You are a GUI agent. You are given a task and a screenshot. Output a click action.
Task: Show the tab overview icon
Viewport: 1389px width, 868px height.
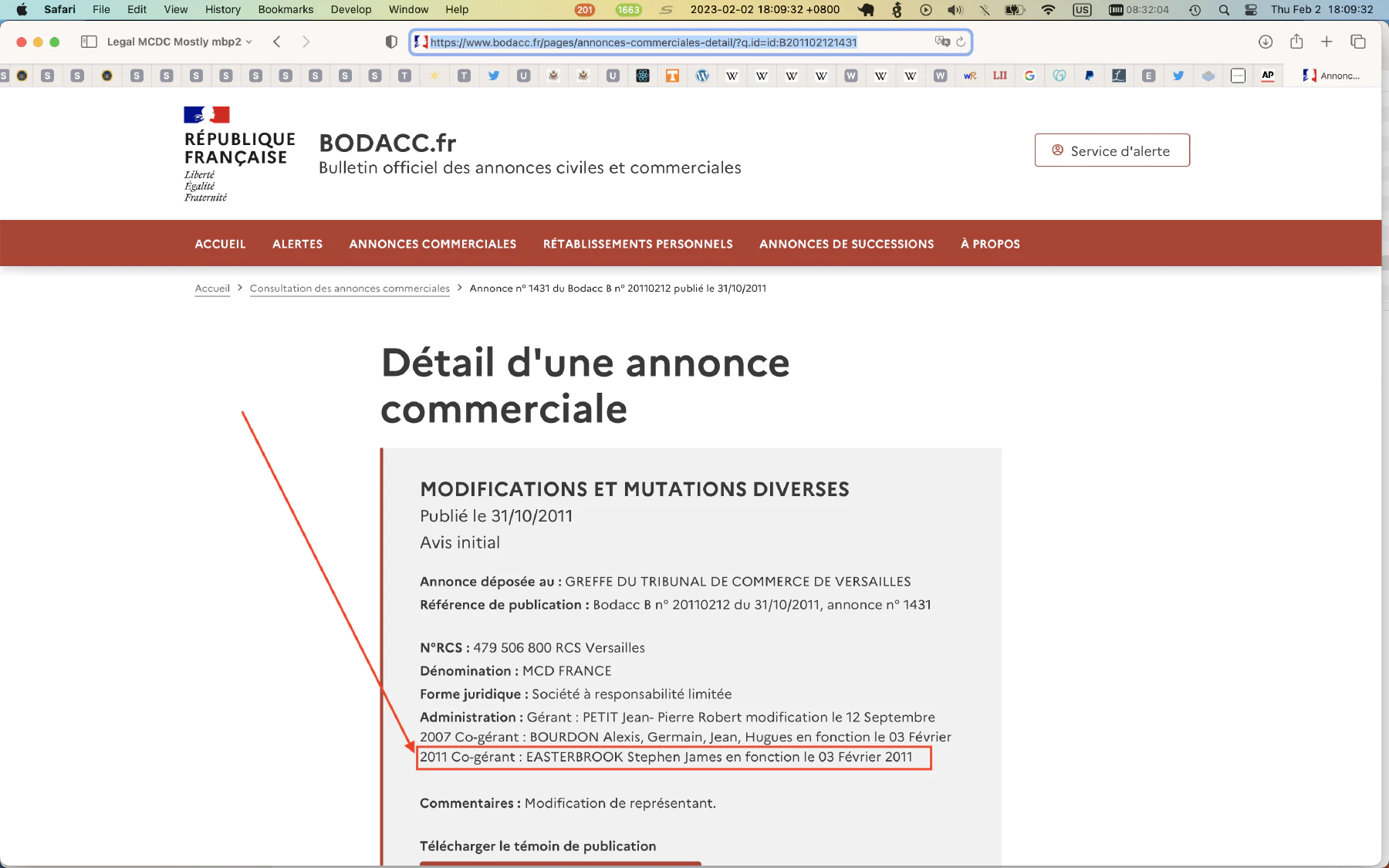pos(1358,42)
